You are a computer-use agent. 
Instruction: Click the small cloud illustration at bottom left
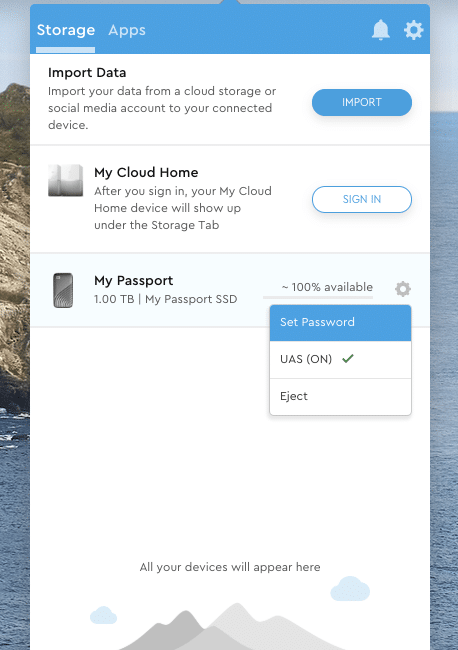(x=103, y=615)
